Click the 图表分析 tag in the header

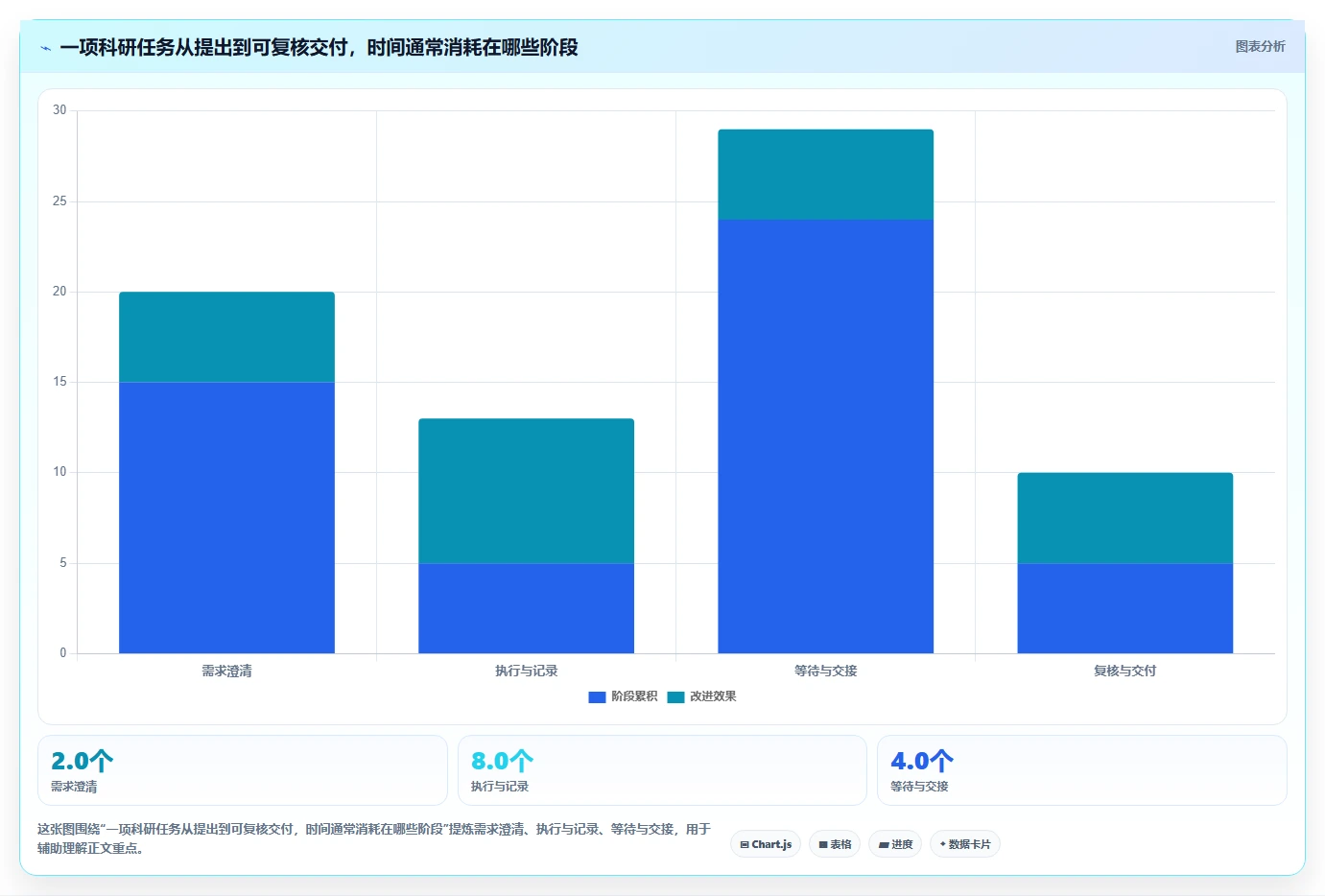(x=1260, y=46)
